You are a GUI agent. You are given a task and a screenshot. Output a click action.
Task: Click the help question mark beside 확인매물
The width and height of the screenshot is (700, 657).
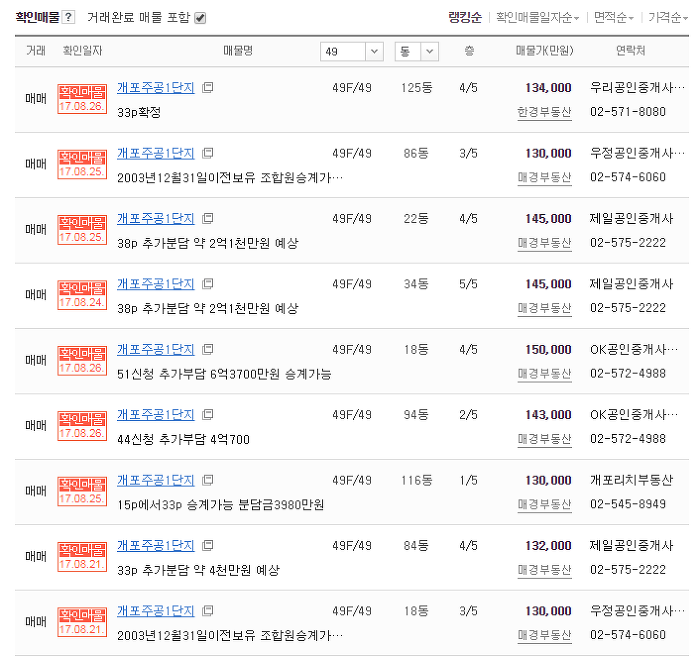tap(68, 17)
